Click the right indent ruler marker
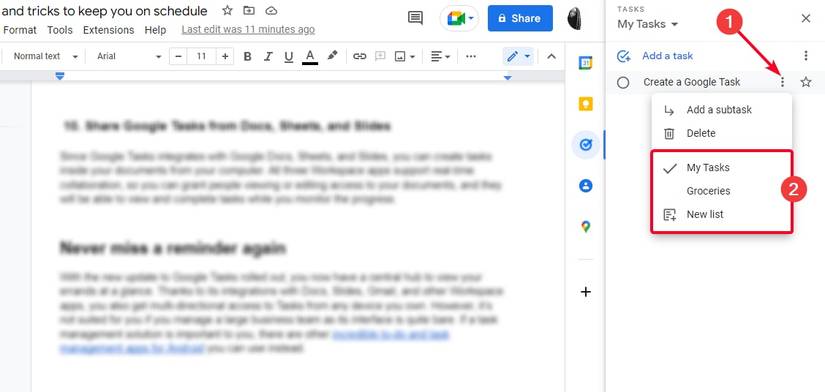The image size is (825, 392). coord(507,78)
